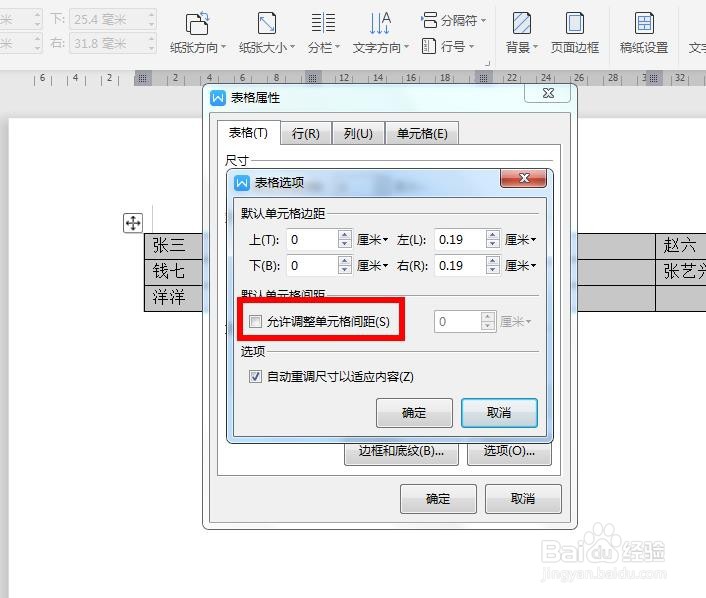Click the table cell 赵六
Viewport: 706px width, 598px height.
tap(681, 246)
